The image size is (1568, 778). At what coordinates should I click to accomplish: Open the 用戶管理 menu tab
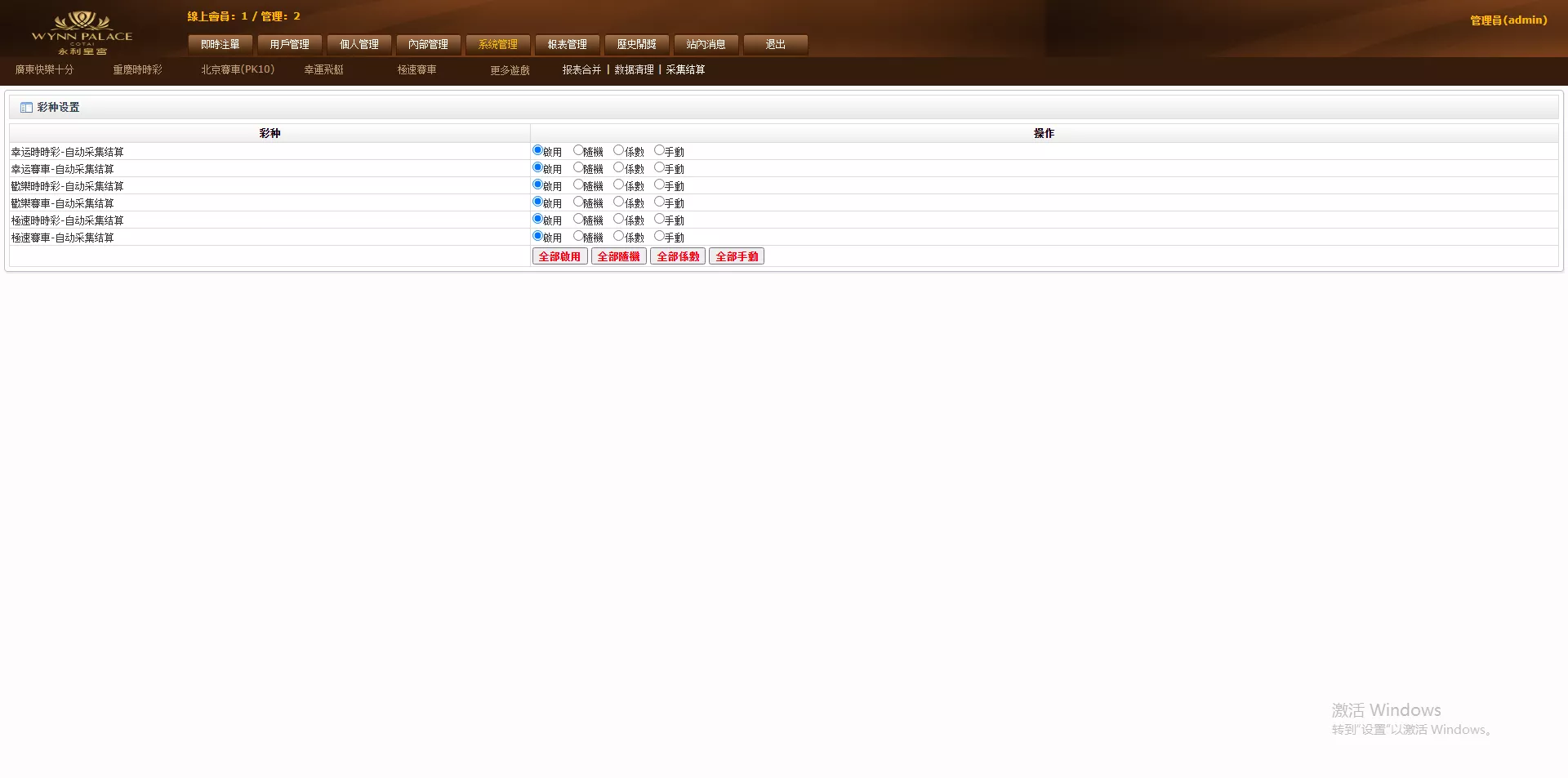point(289,45)
